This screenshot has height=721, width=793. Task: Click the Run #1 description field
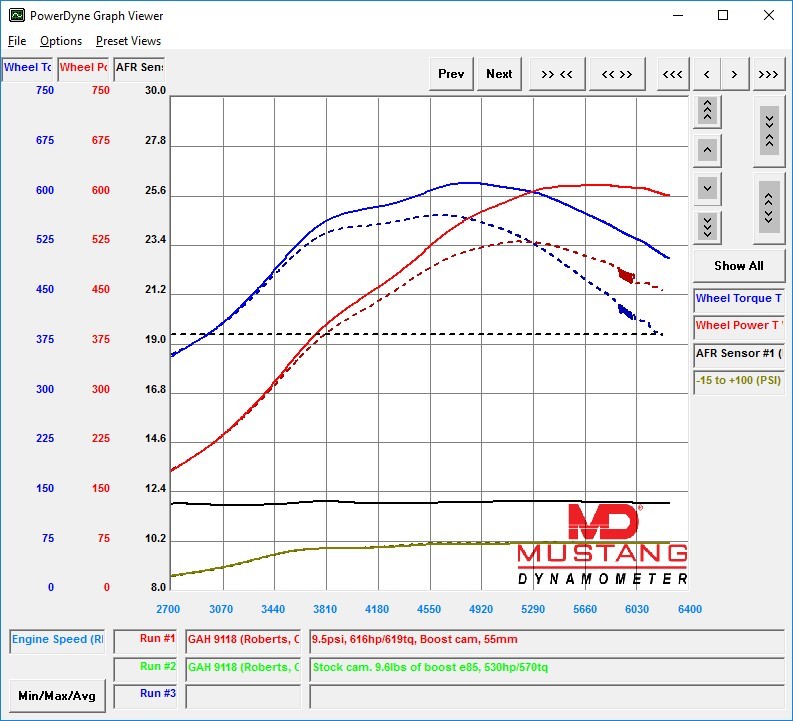pos(546,639)
